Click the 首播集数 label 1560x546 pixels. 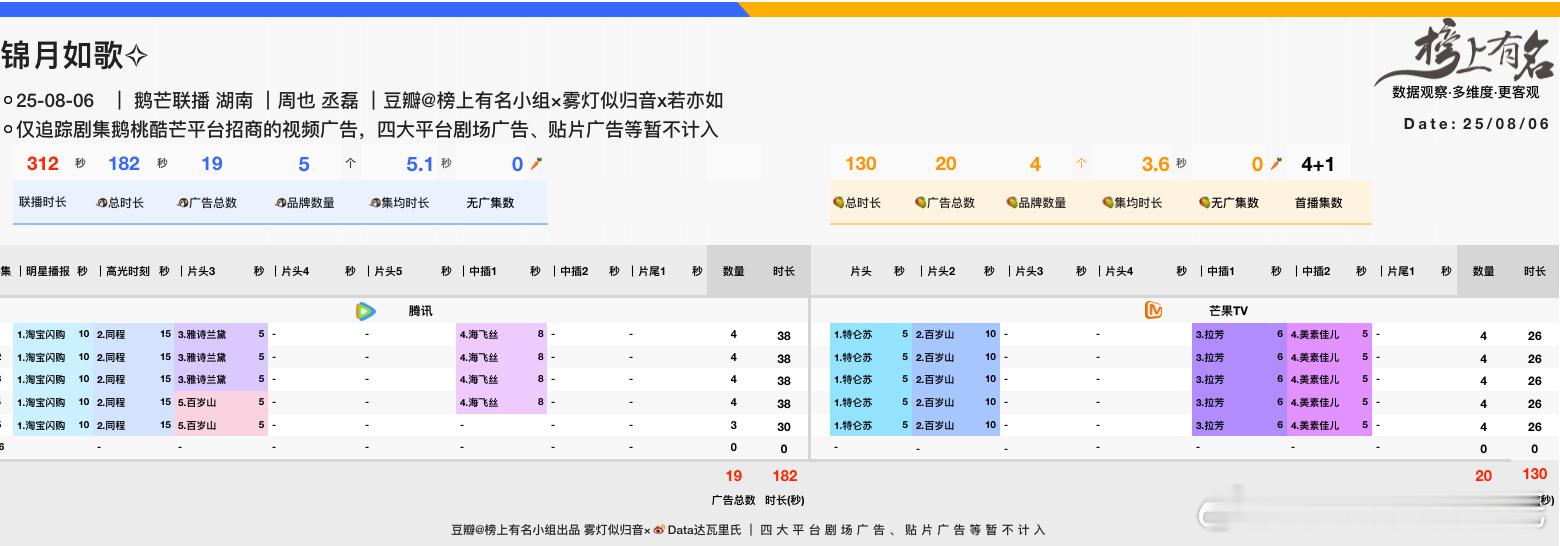pos(1319,203)
